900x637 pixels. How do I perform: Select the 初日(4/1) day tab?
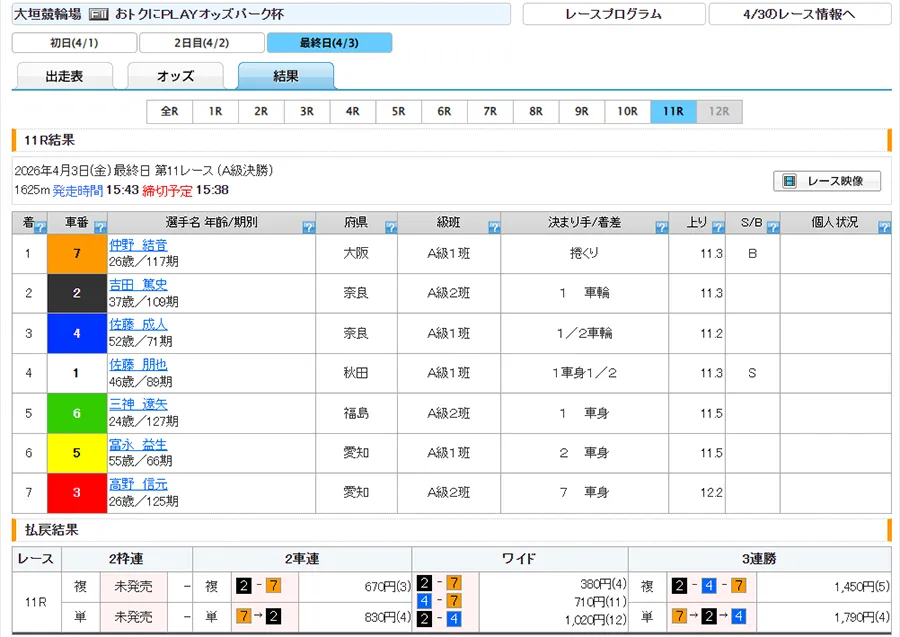coord(74,43)
